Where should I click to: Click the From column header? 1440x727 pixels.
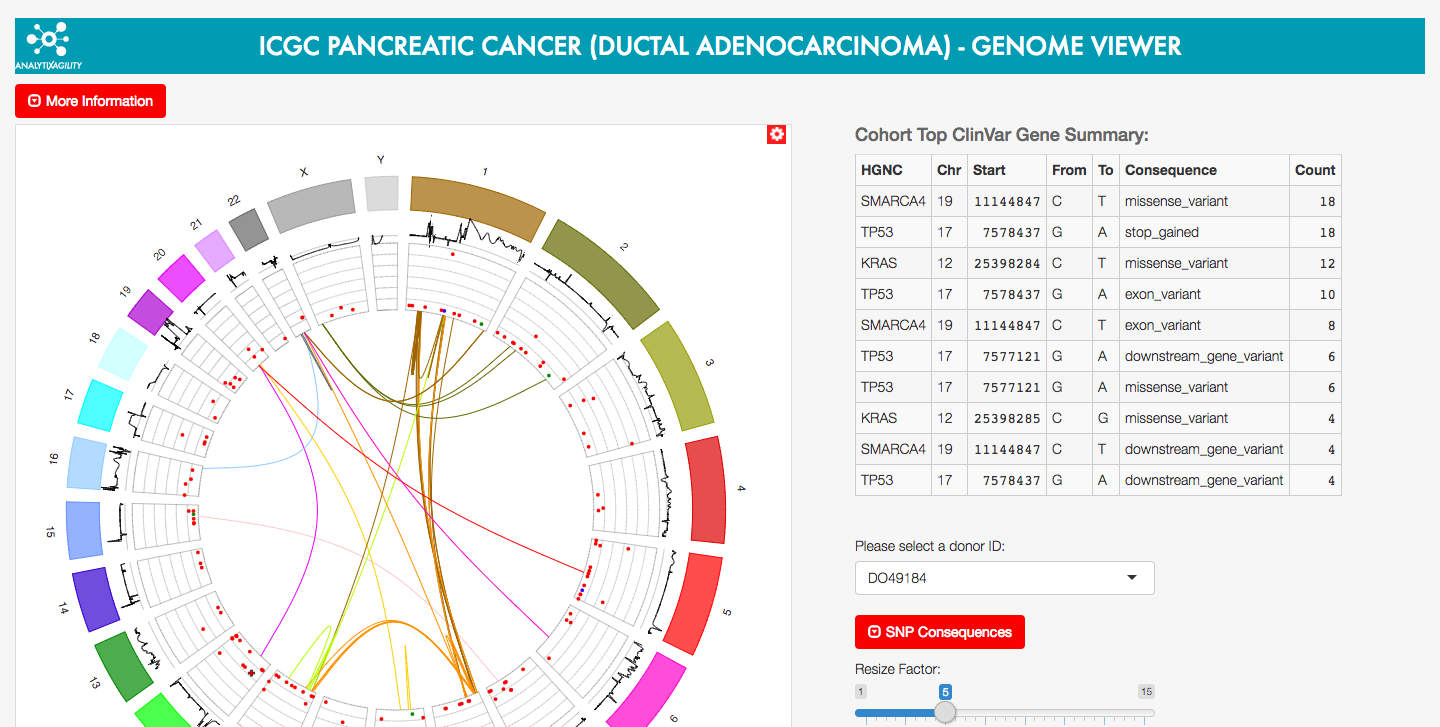[x=1069, y=170]
